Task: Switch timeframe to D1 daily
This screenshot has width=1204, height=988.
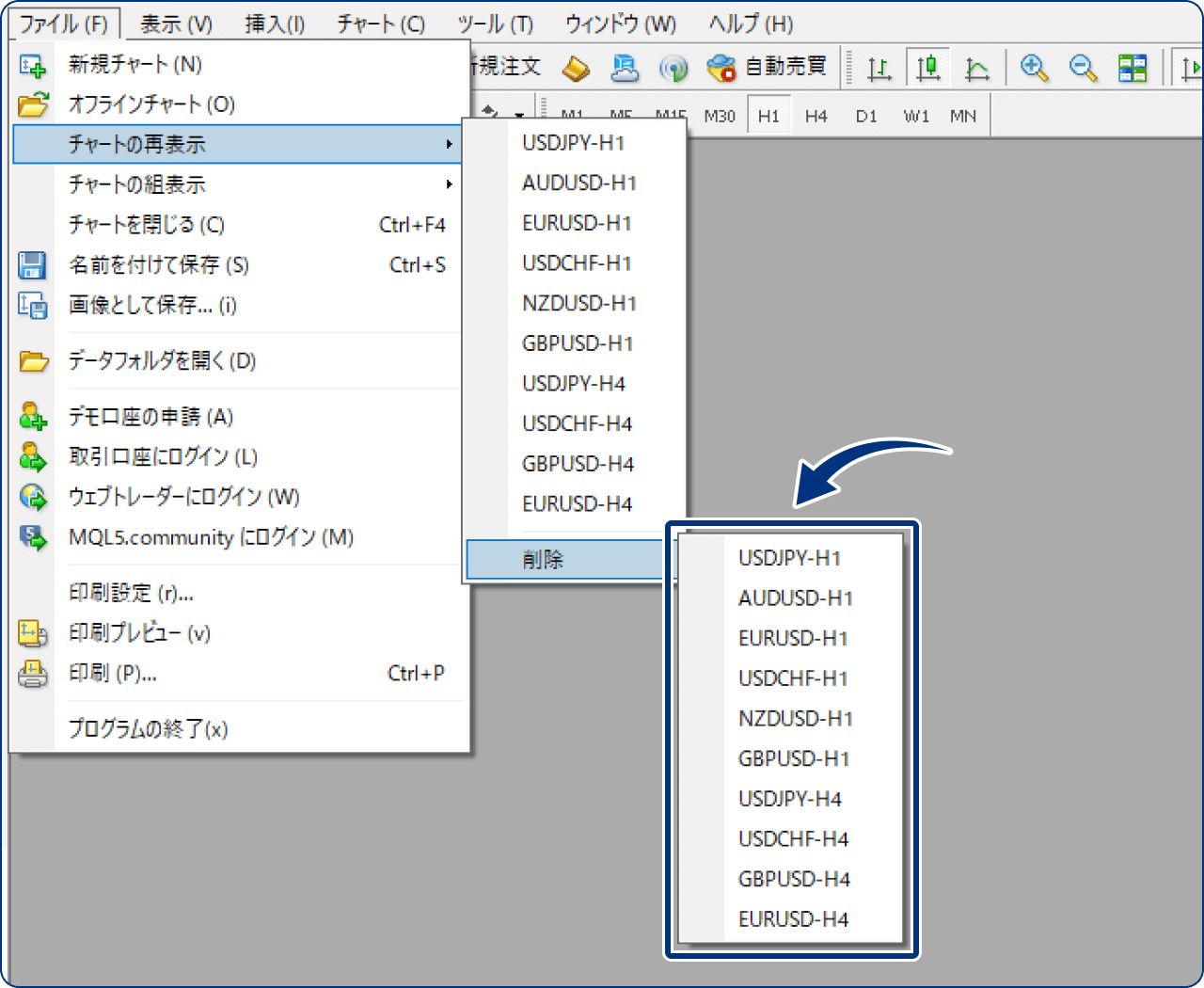Action: [x=865, y=115]
